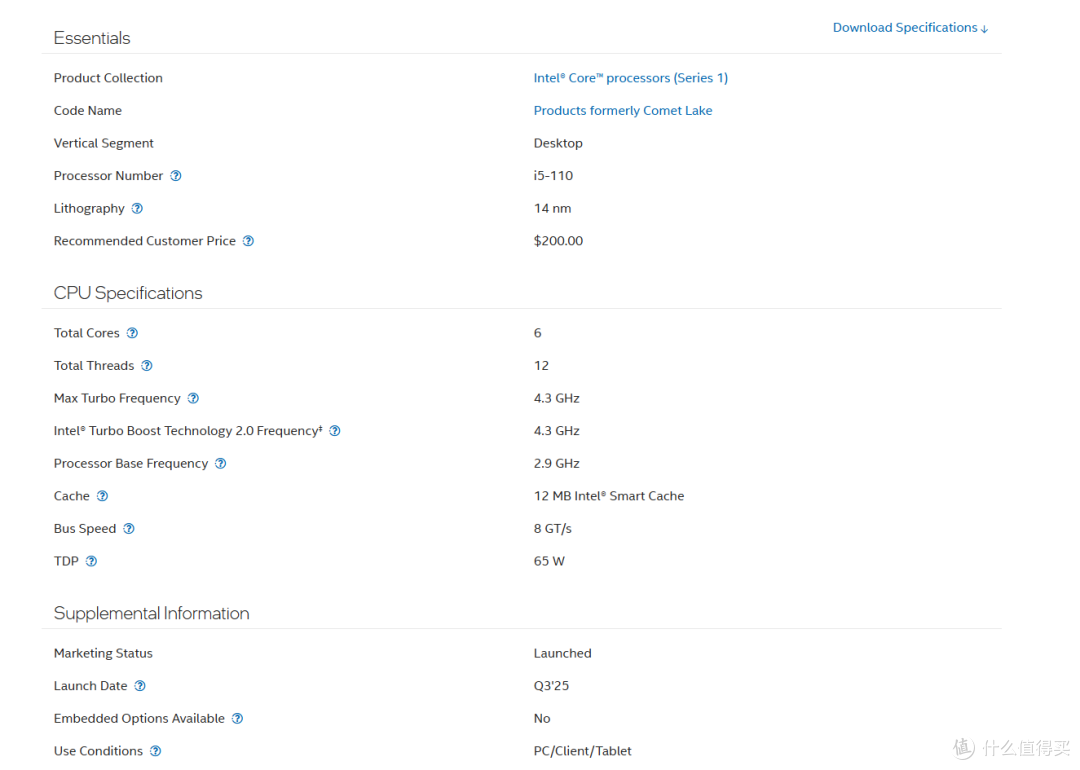Select the Max Turbo Frequency 4.3 GHz value
This screenshot has height=770, width=1080.
tap(557, 398)
